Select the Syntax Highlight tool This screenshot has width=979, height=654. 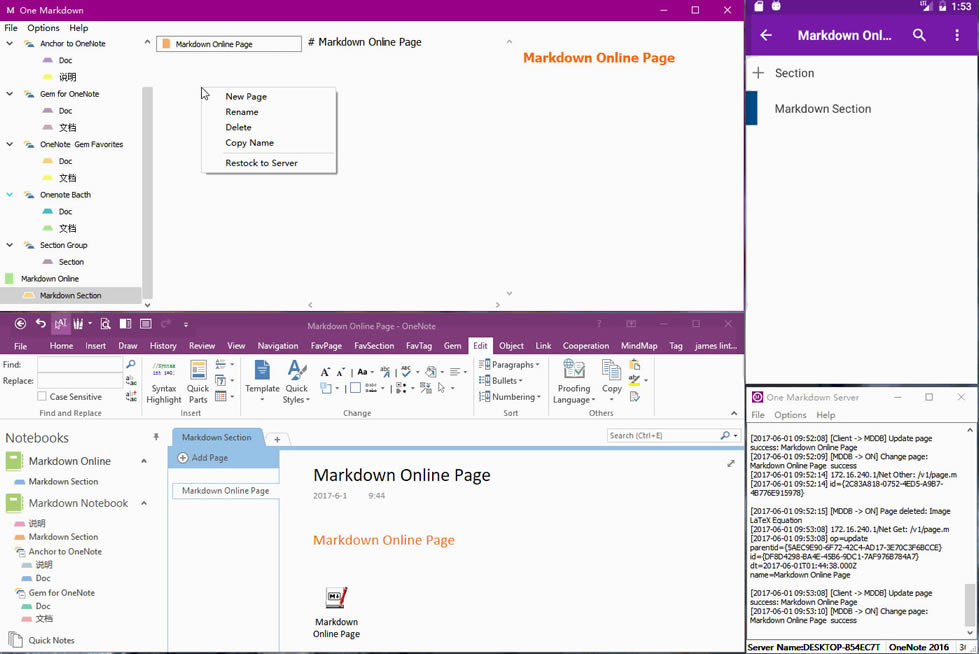pyautogui.click(x=163, y=383)
